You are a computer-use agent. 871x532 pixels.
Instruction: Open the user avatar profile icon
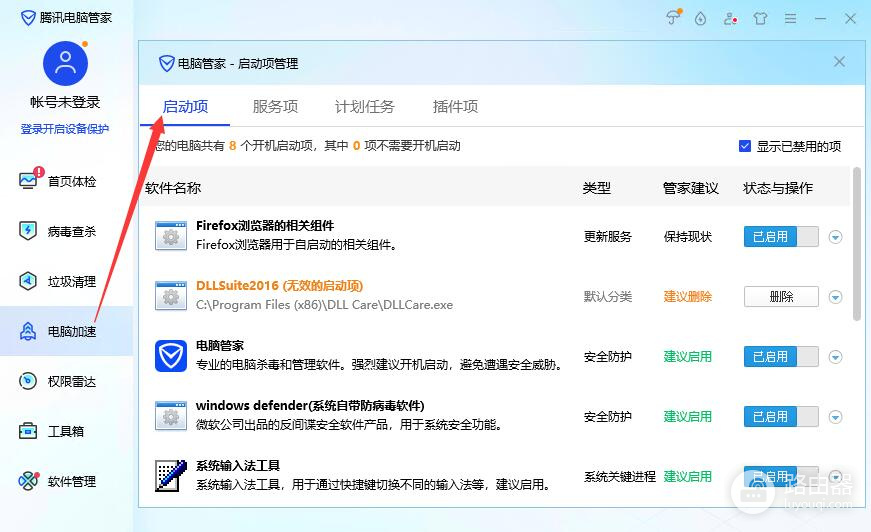pyautogui.click(x=65, y=63)
